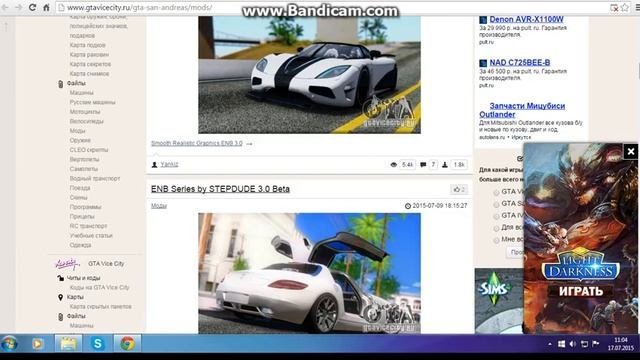Open Skype from the taskbar
Viewport: 640px width, 360px height.
[98, 344]
